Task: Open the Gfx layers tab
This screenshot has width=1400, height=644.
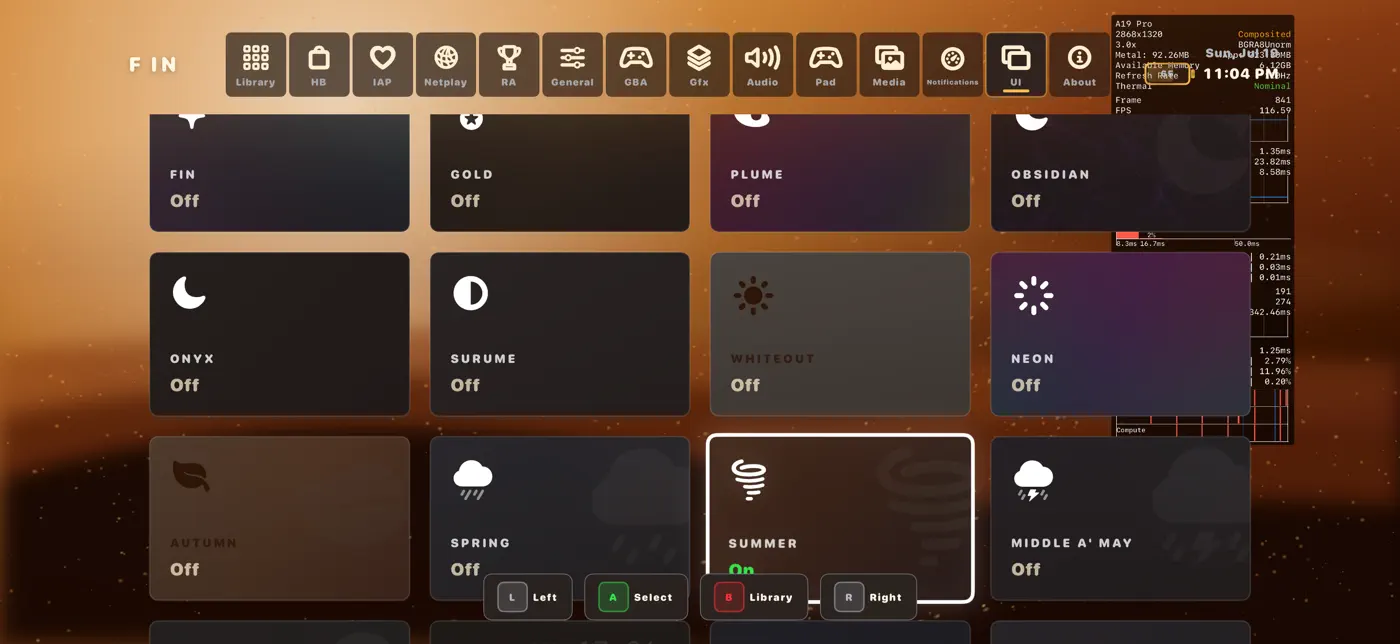Action: pos(699,65)
